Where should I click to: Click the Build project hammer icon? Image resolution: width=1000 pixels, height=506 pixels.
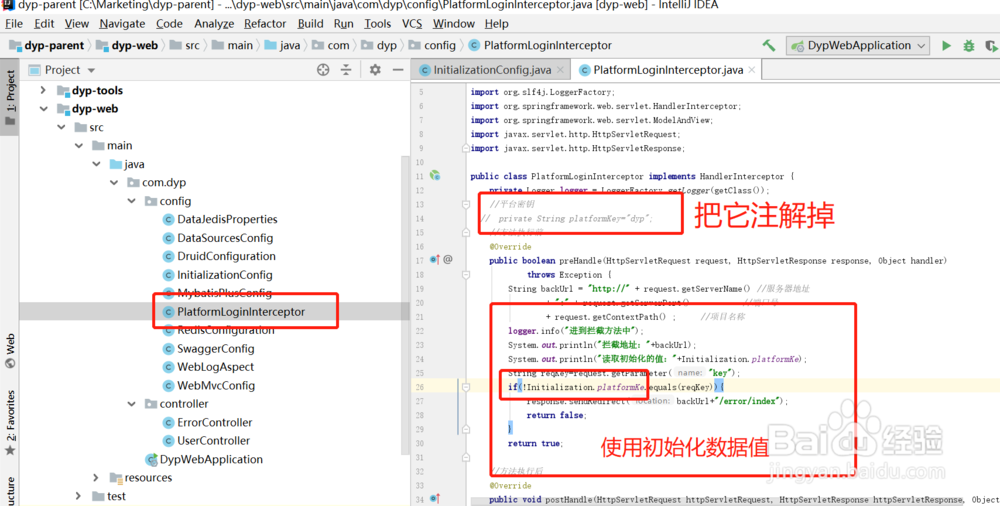point(769,45)
